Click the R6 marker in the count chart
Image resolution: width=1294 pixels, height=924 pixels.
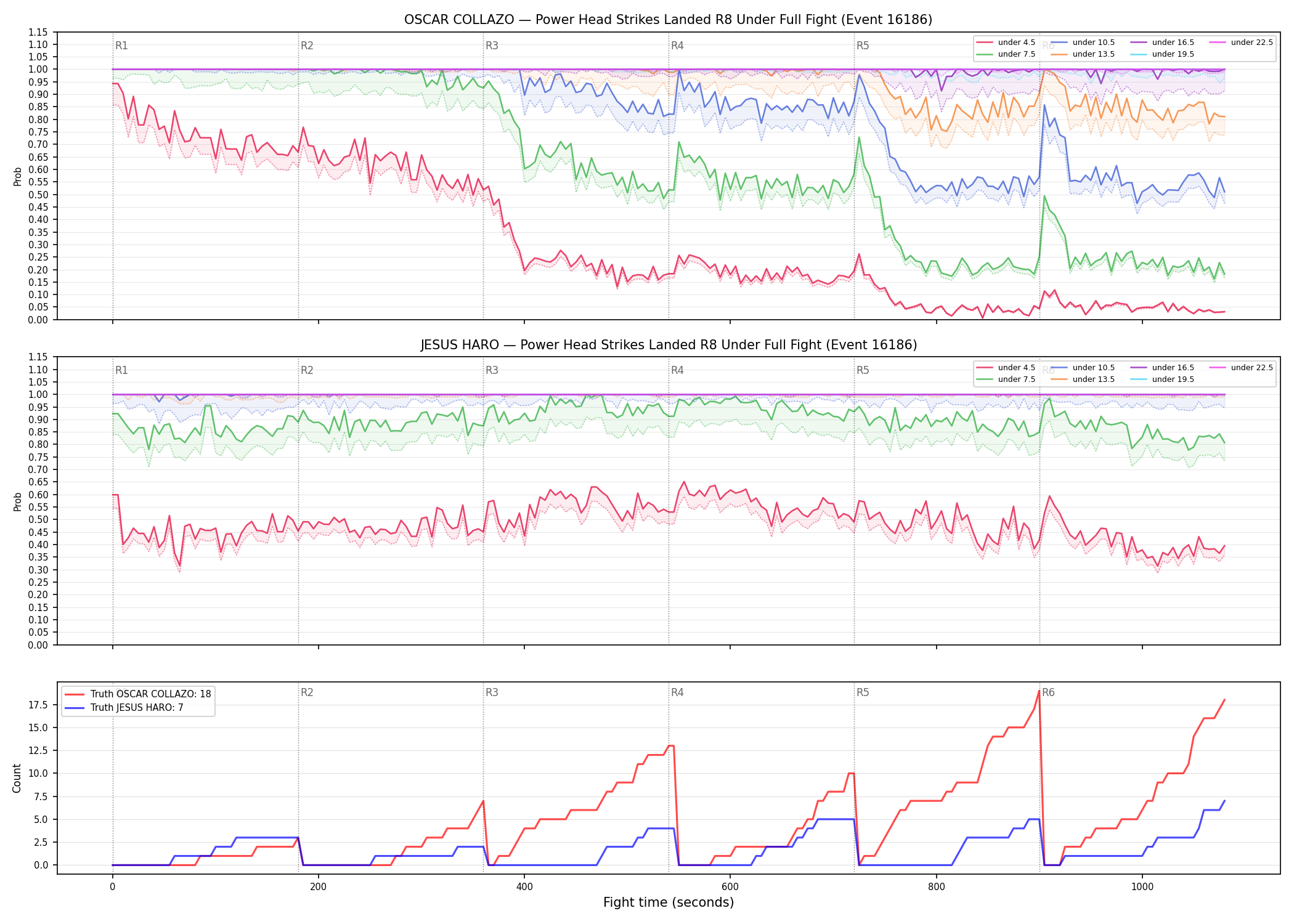[x=1048, y=692]
